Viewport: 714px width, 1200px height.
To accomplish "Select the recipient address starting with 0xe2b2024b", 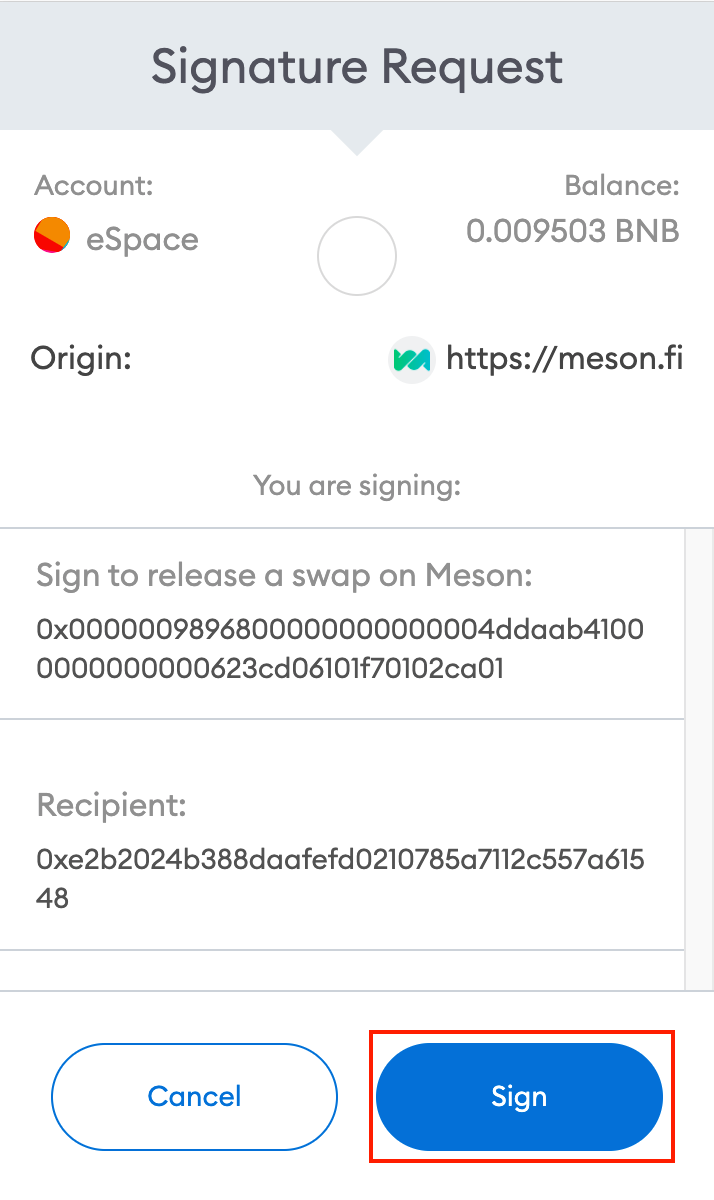I will [340, 878].
